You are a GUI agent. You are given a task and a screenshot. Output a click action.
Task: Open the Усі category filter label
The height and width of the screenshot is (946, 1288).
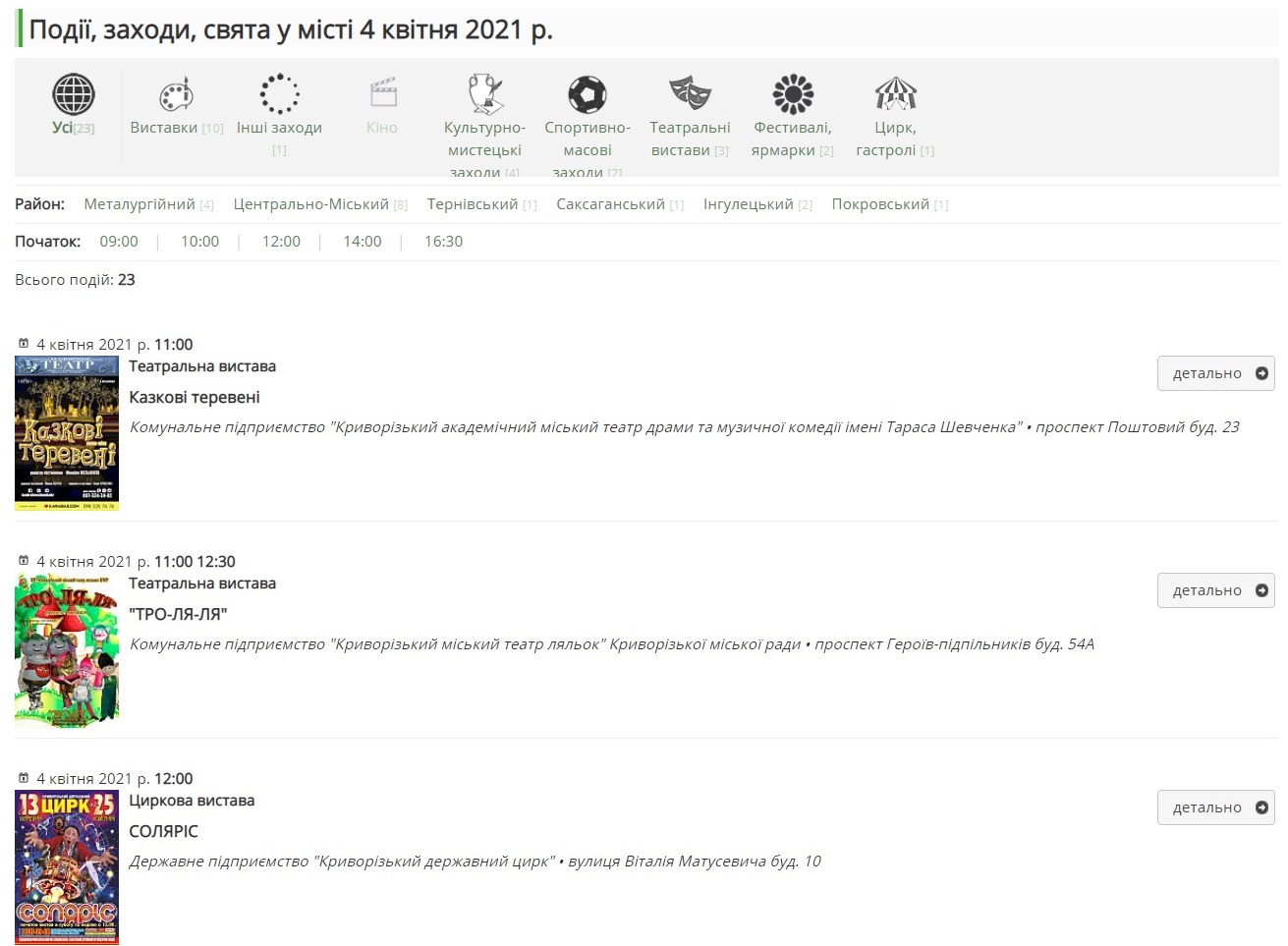tap(74, 128)
